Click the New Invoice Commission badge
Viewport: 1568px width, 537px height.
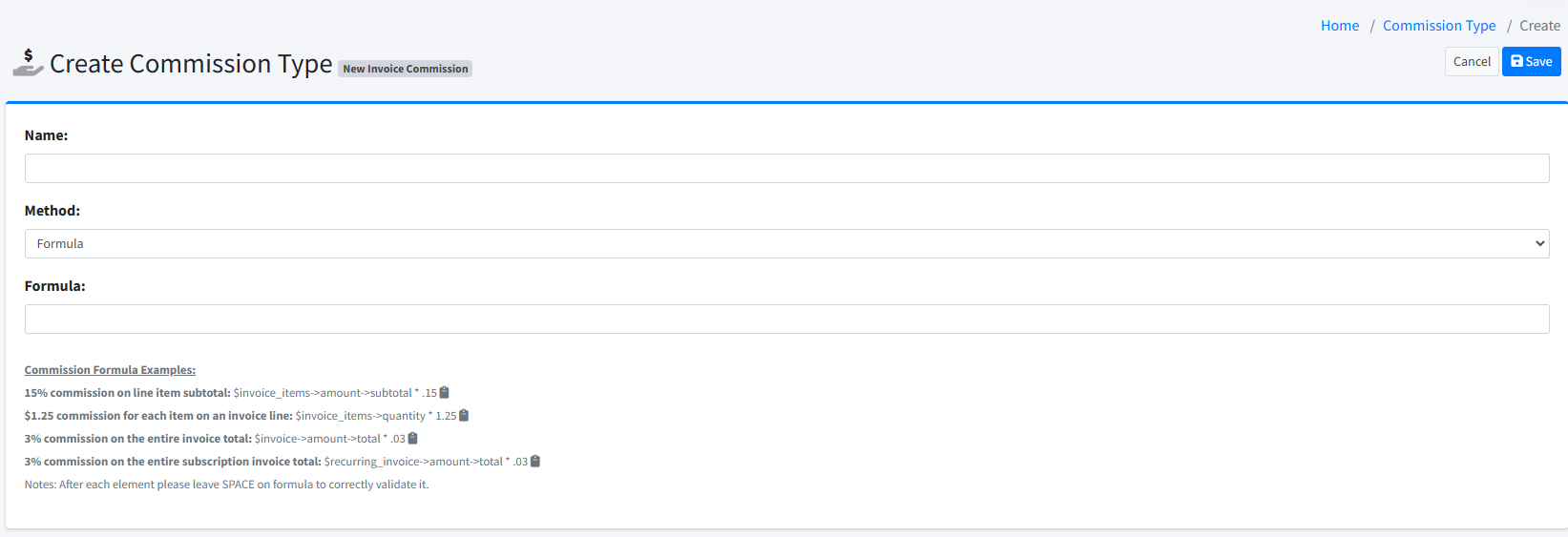(406, 69)
